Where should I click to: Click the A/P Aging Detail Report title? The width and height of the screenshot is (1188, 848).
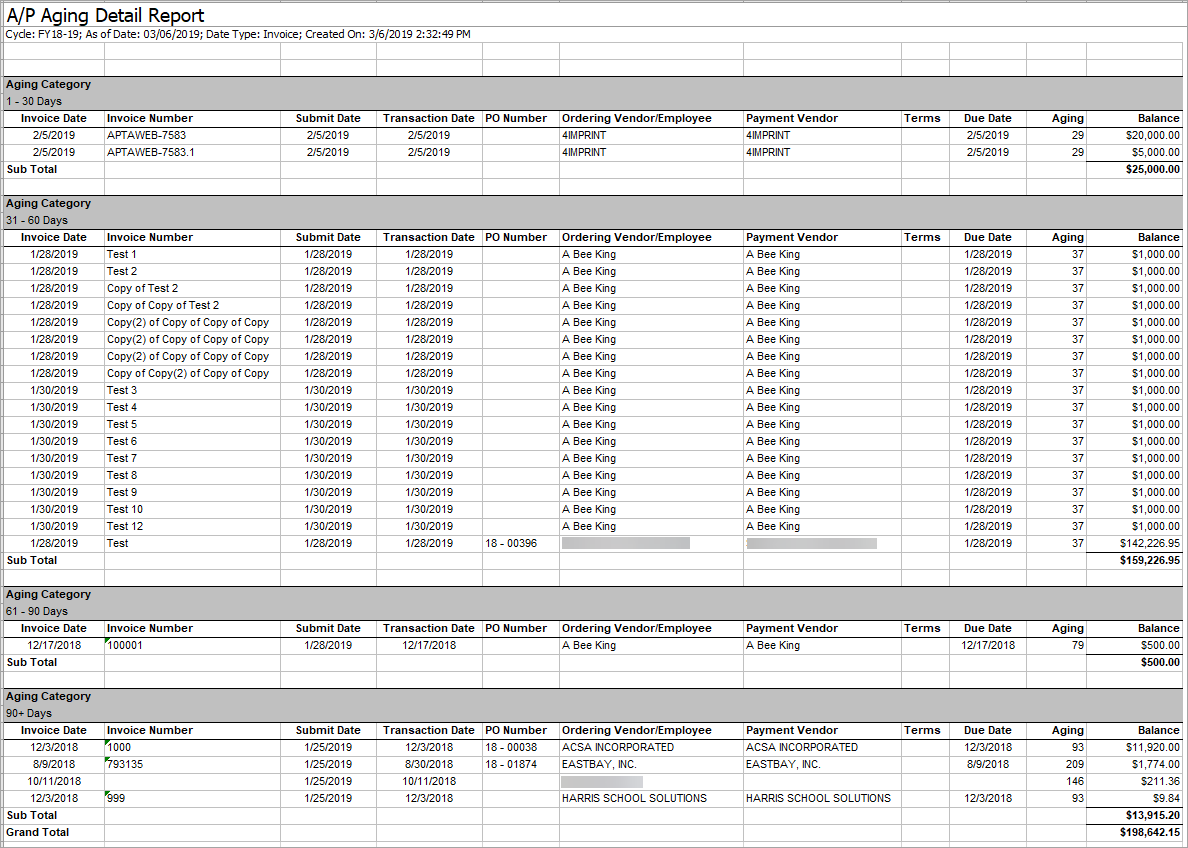(x=105, y=15)
